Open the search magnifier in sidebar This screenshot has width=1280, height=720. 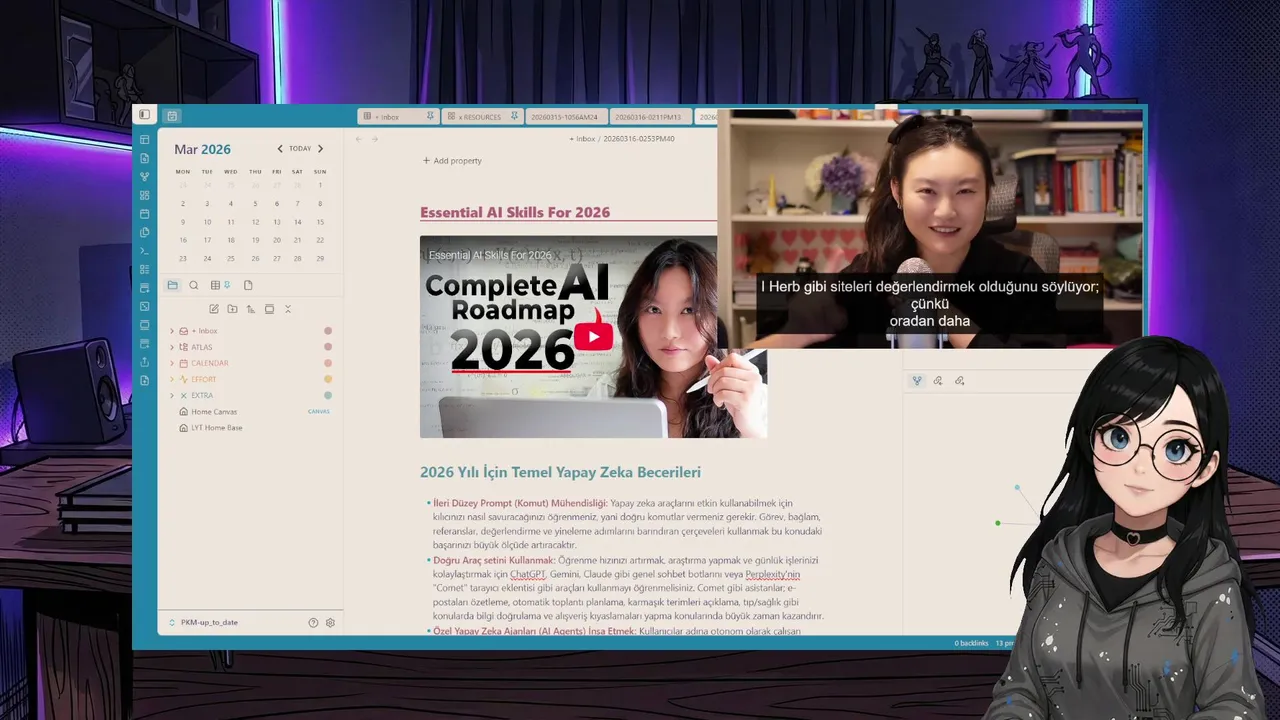tap(194, 285)
